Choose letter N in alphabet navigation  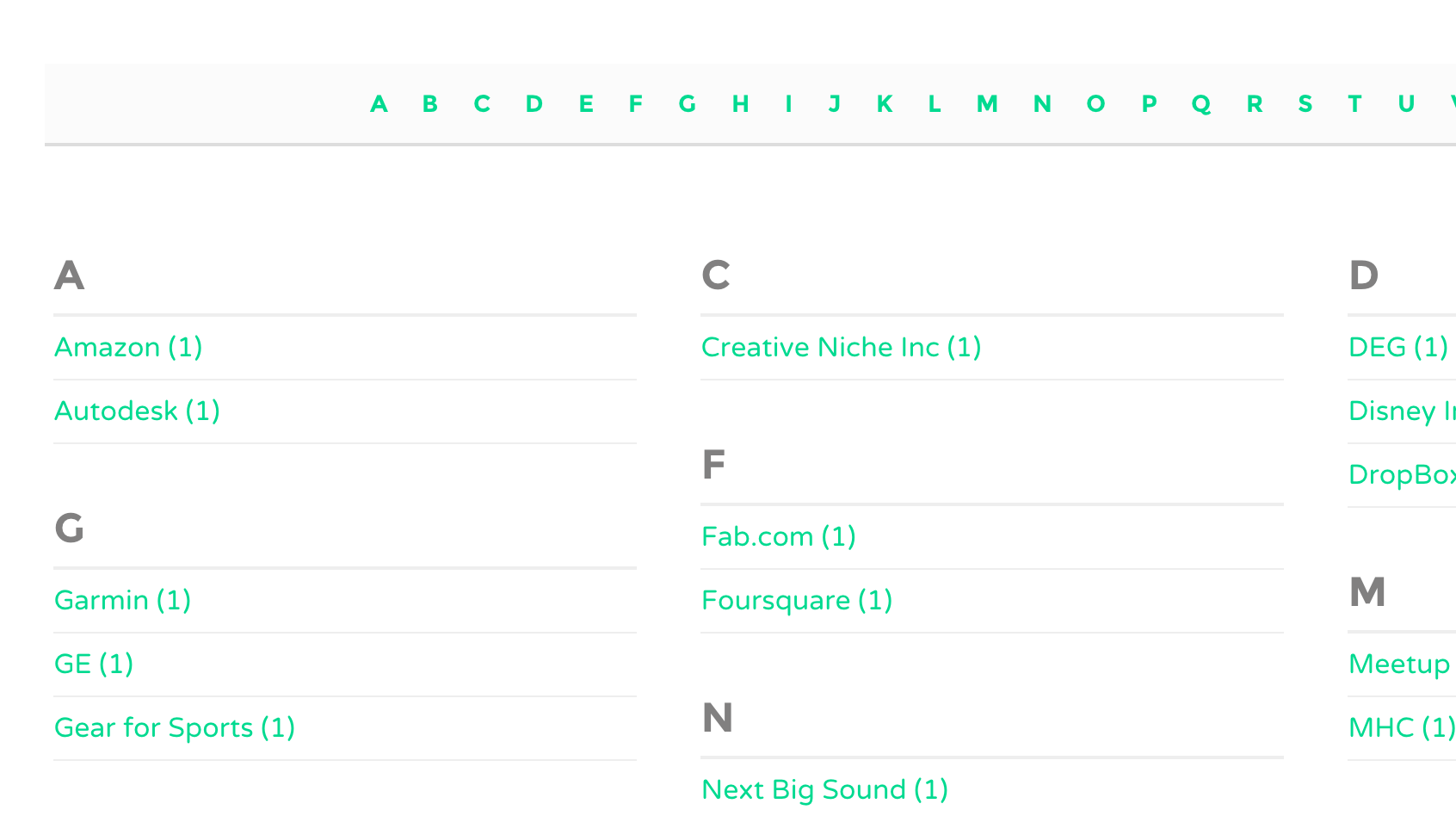tap(1042, 104)
